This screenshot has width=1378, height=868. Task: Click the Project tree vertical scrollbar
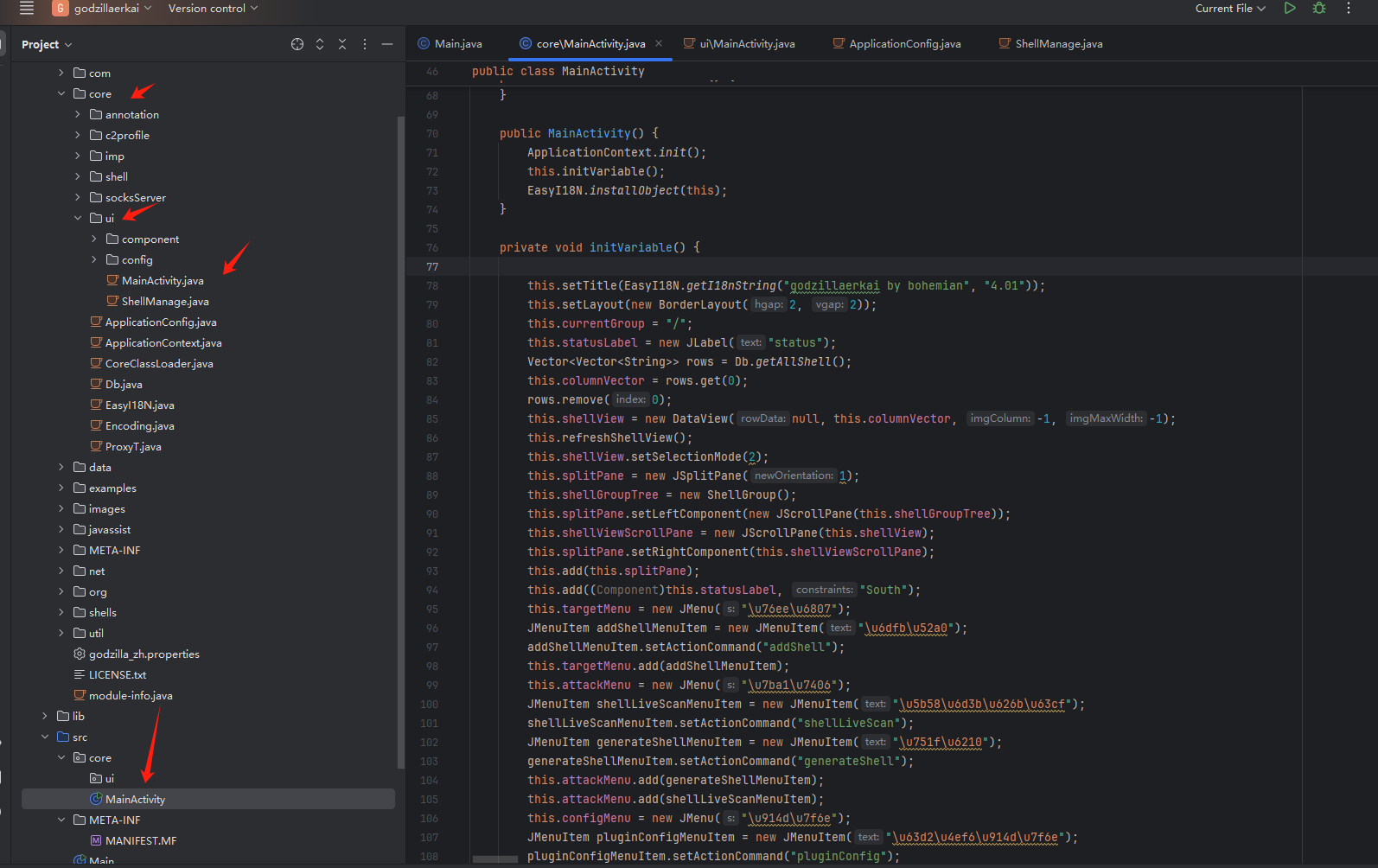tap(400, 441)
